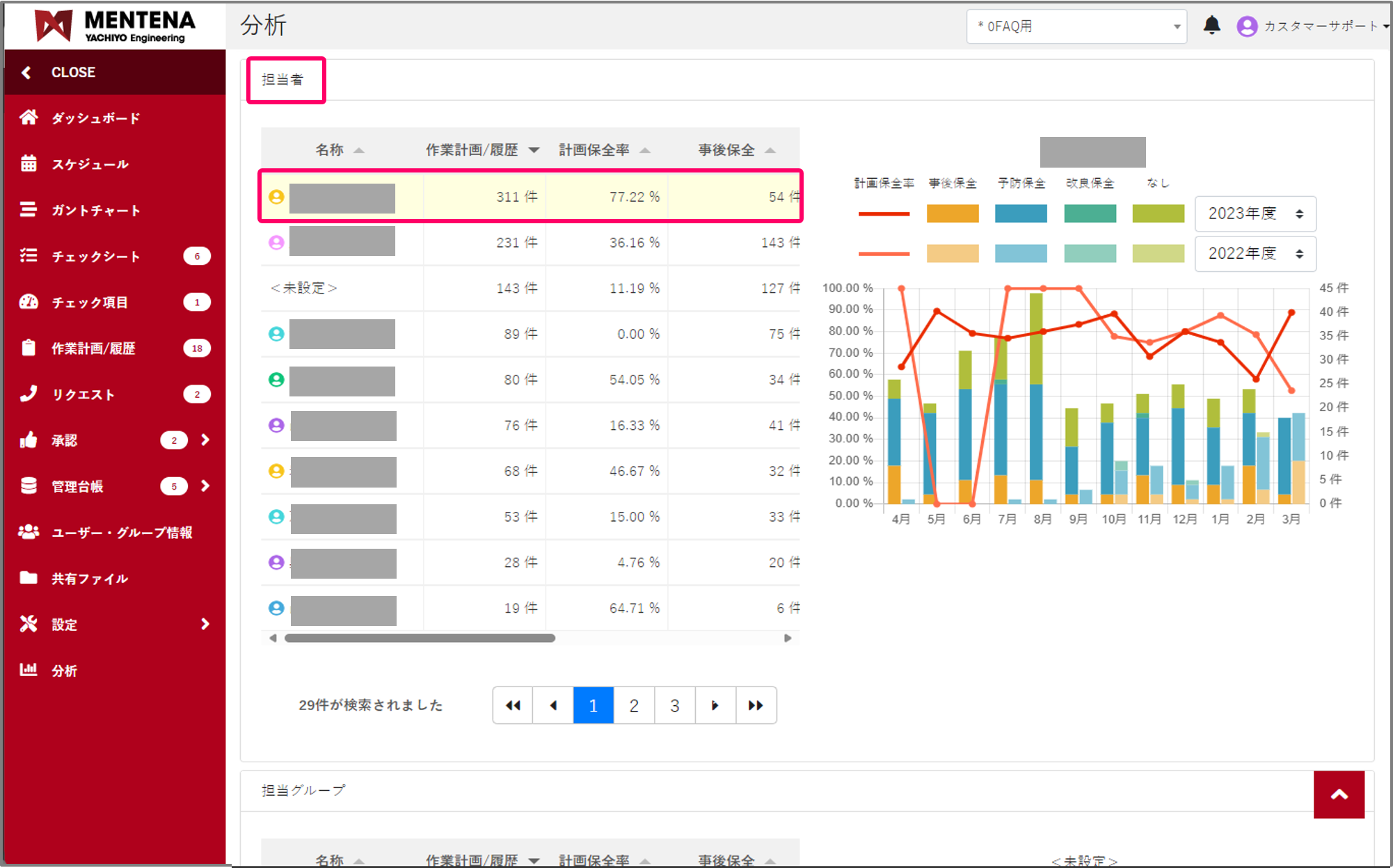
Task: Toggle the 計画保全率 red line legend
Action: click(884, 214)
